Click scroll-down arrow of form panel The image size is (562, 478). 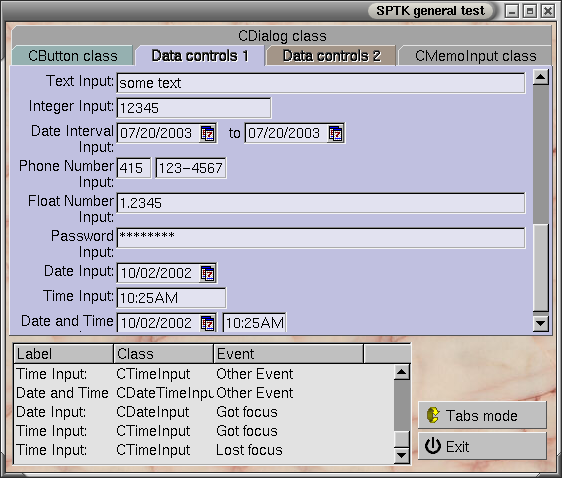click(540, 324)
